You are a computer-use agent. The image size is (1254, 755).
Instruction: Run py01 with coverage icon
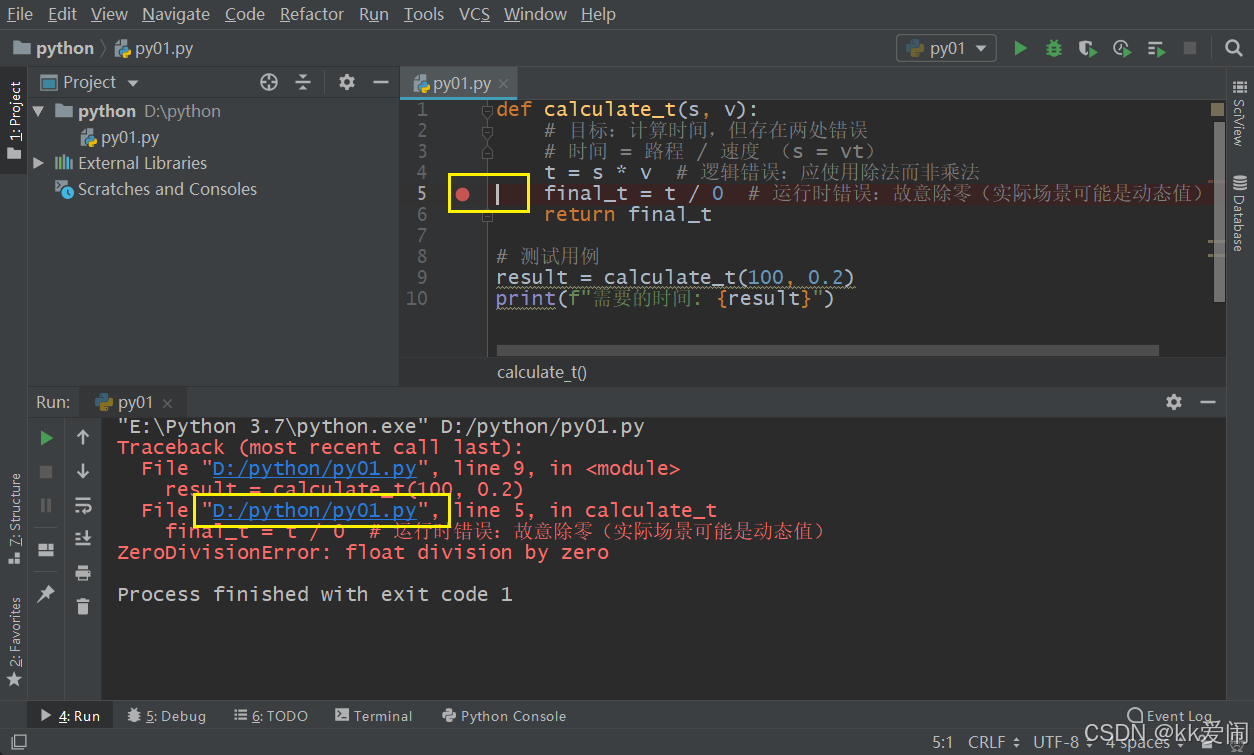click(1087, 47)
